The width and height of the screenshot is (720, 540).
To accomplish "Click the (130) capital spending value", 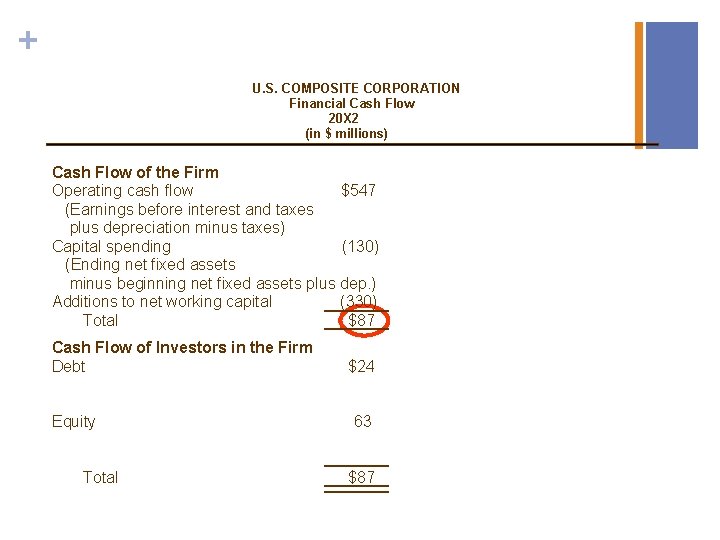I will (x=360, y=246).
